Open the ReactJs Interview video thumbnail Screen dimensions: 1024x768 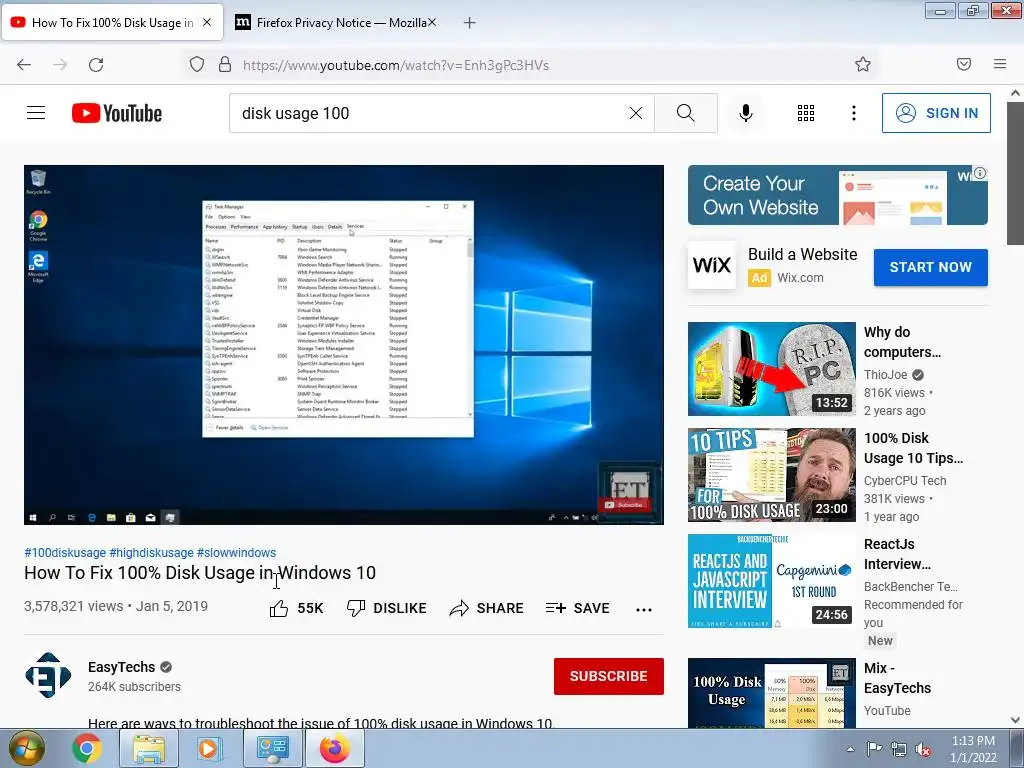pyautogui.click(x=771, y=581)
